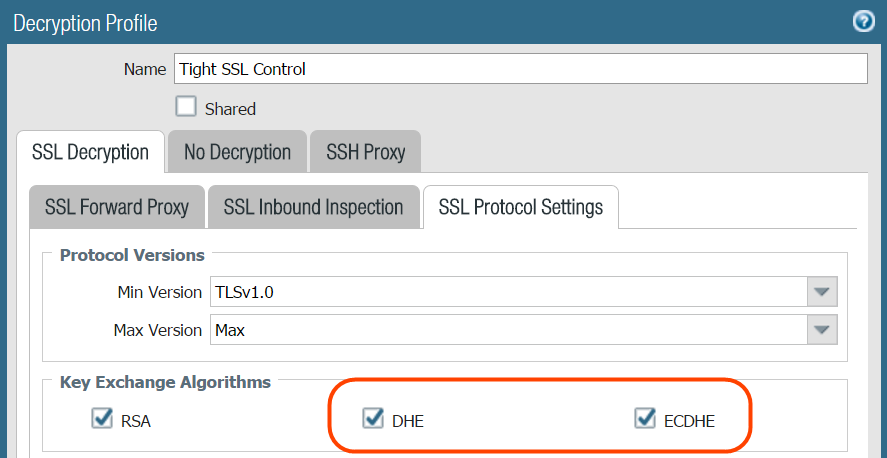Screen dimensions: 887x458
Task: Click the Decryption Profile title bar
Action: pyautogui.click(x=400, y=22)
